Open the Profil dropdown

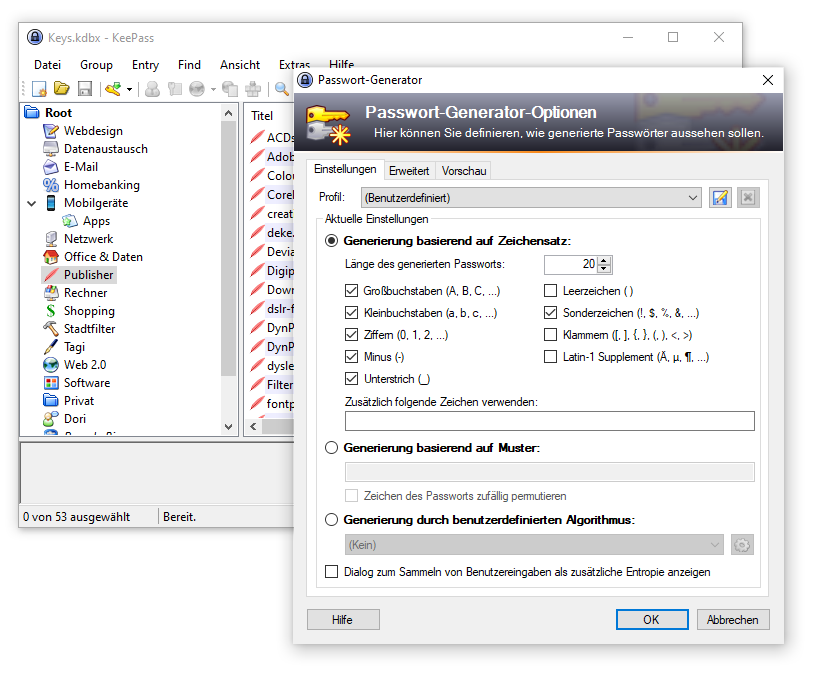pyautogui.click(x=531, y=198)
